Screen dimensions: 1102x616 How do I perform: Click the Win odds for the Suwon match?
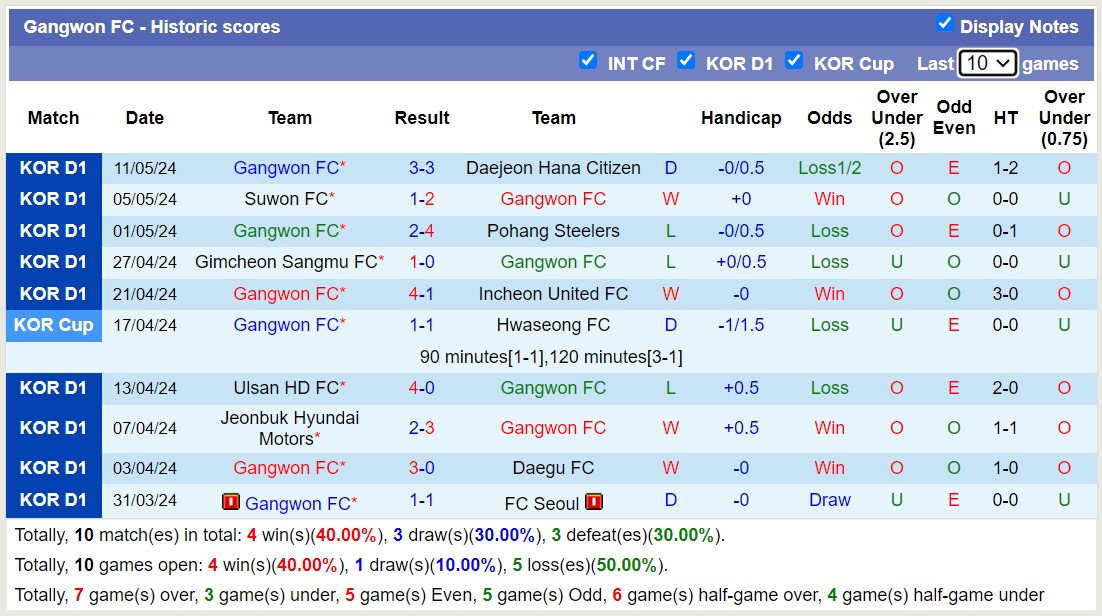(x=829, y=198)
